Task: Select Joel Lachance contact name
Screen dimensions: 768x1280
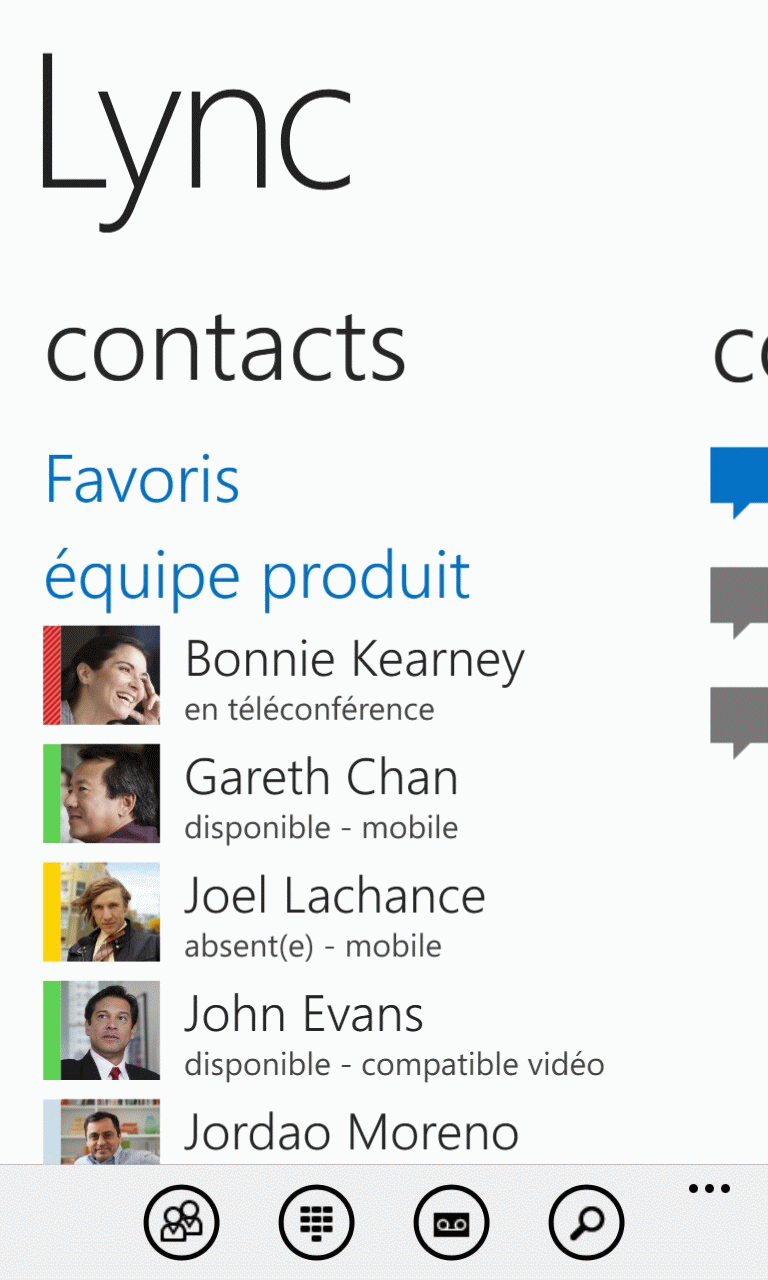Action: pos(335,895)
